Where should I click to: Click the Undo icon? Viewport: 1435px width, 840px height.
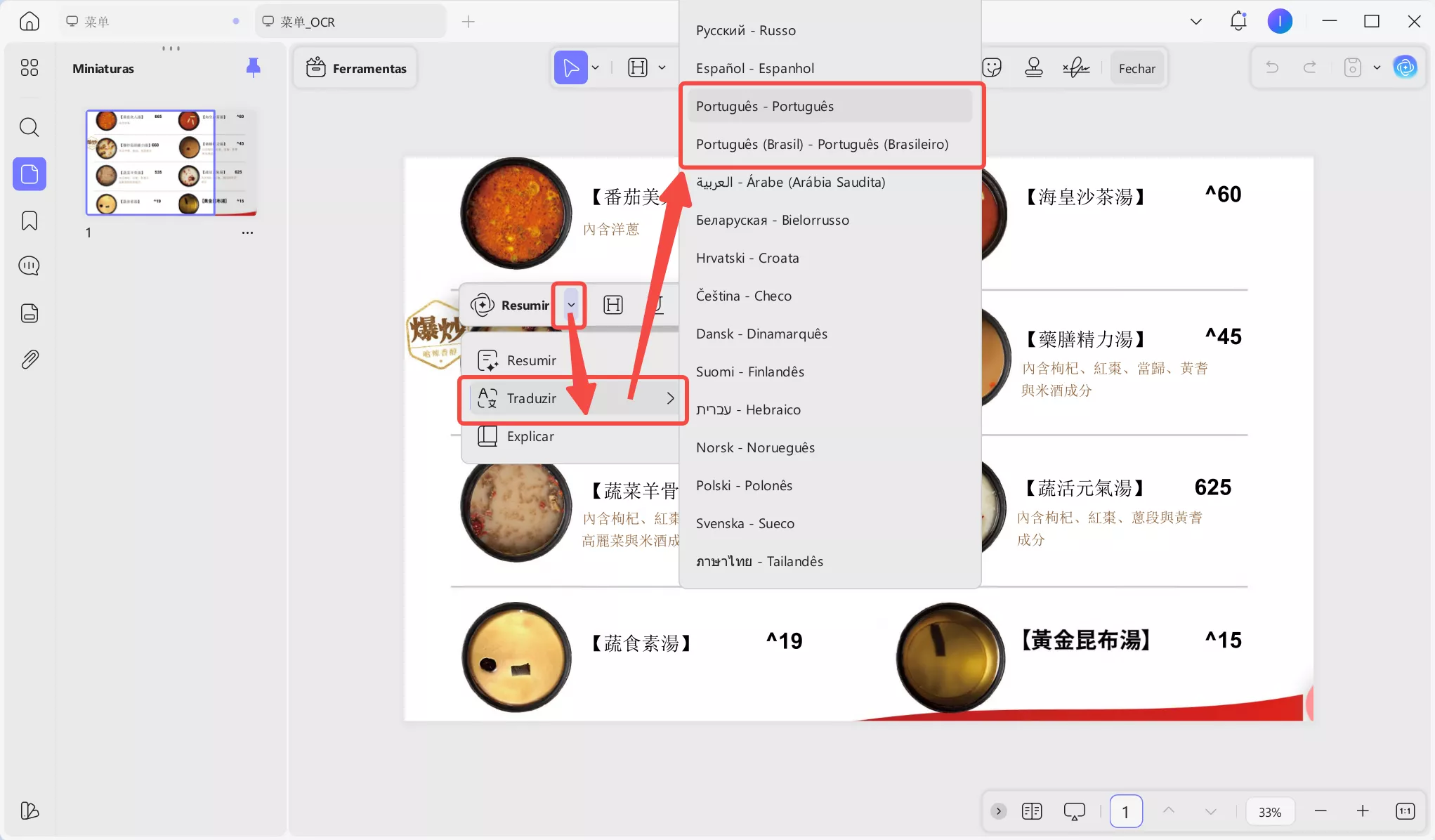pyautogui.click(x=1273, y=67)
